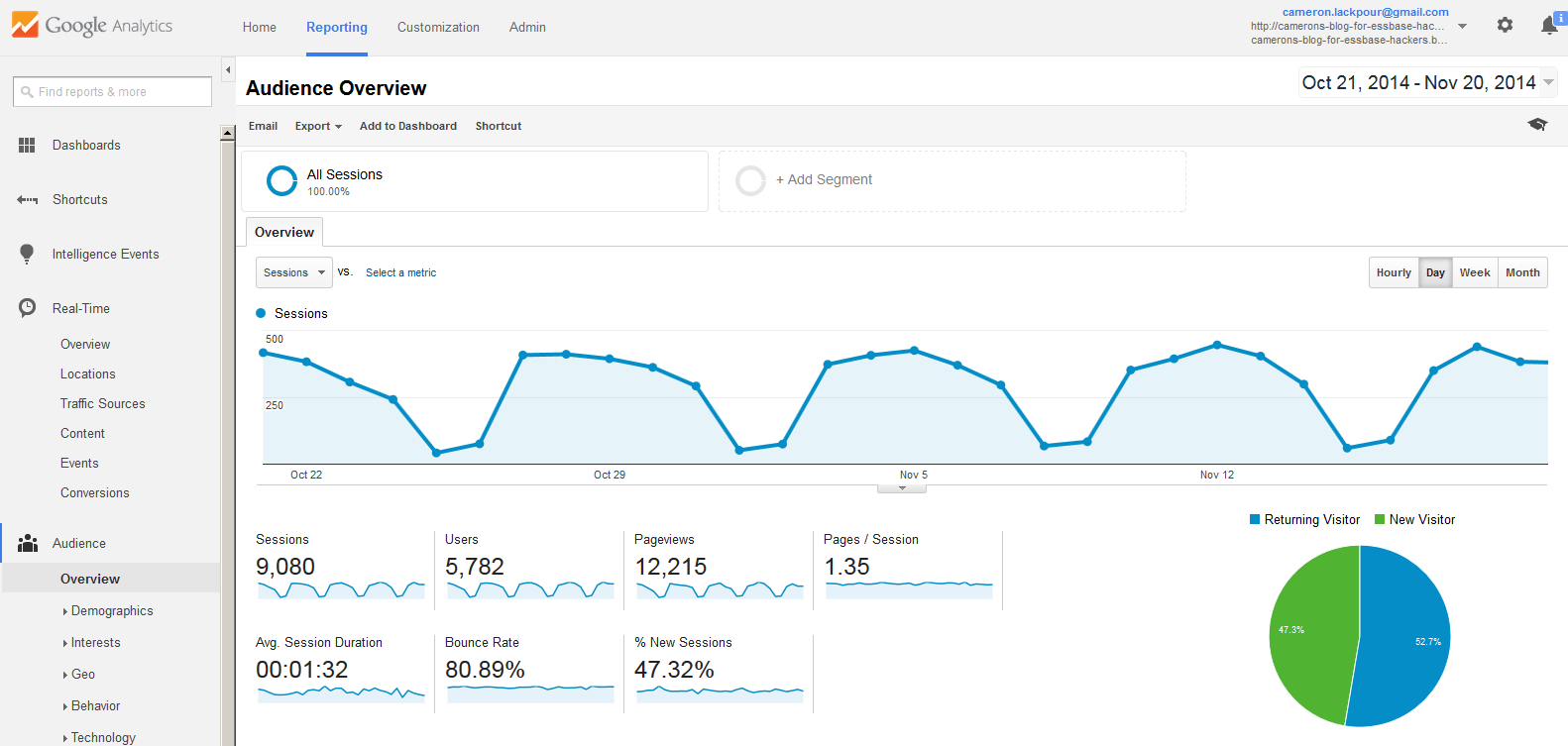Open the date range picker
This screenshot has width=1568, height=746.
click(1427, 82)
